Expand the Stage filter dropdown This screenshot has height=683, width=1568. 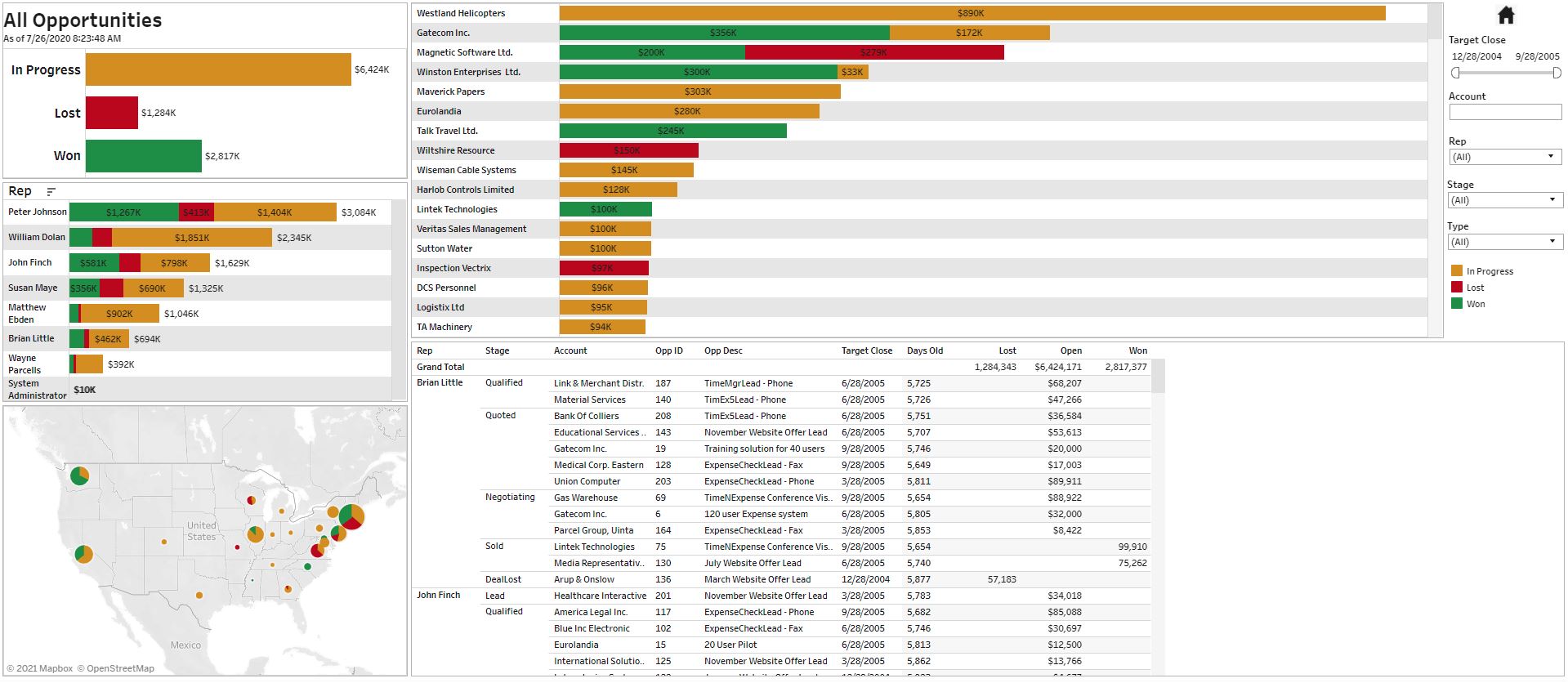1504,200
